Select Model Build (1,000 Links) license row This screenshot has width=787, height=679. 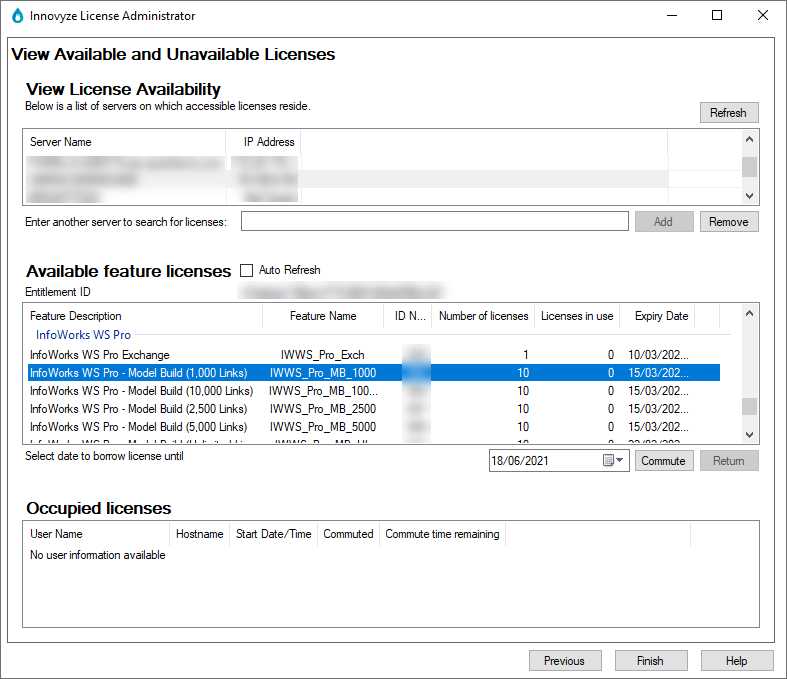click(x=374, y=373)
